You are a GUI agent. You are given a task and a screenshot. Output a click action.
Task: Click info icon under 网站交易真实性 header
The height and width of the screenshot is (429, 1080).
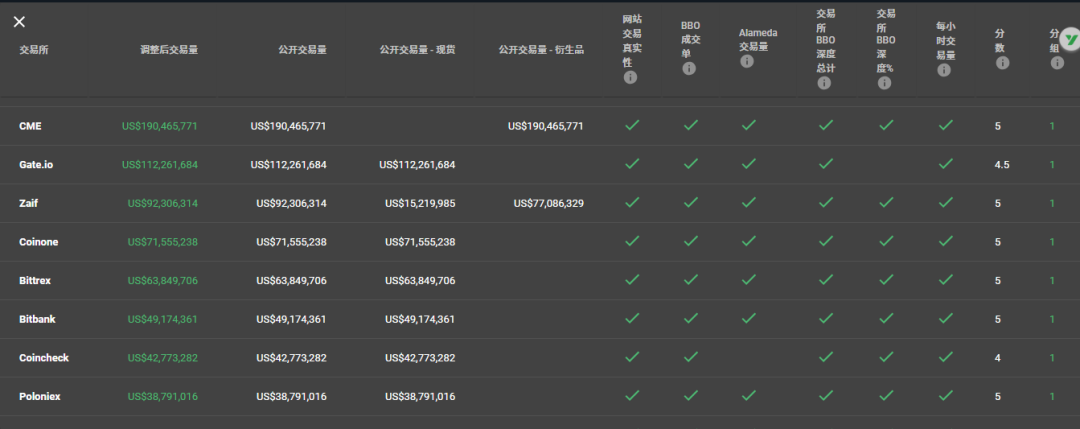click(x=630, y=78)
